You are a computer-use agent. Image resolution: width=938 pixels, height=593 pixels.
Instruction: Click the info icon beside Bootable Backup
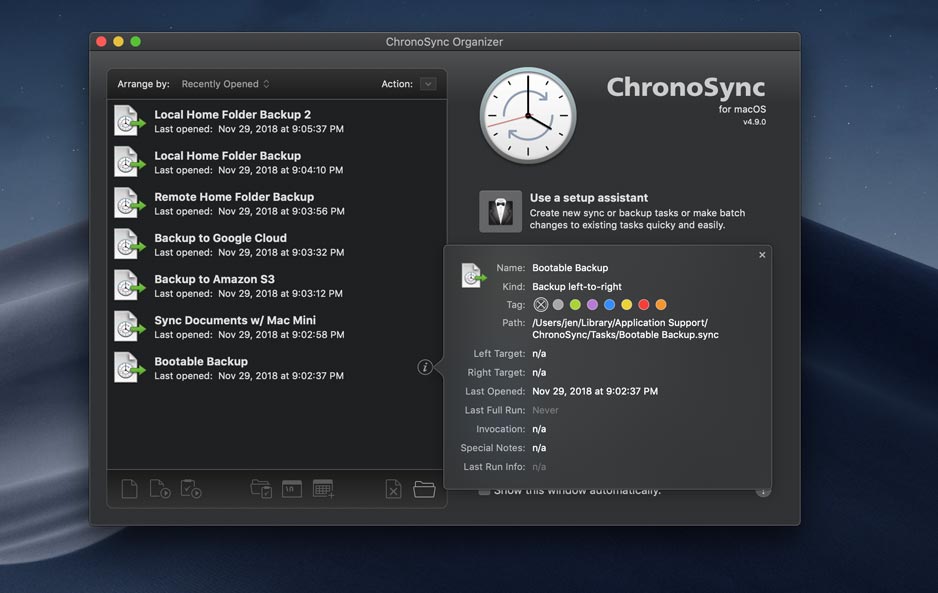[425, 367]
